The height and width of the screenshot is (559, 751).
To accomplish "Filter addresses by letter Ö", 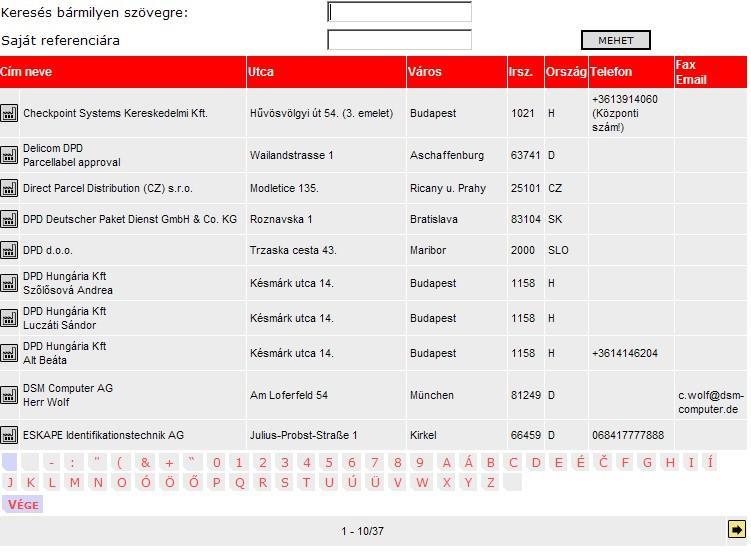I will tap(170, 483).
